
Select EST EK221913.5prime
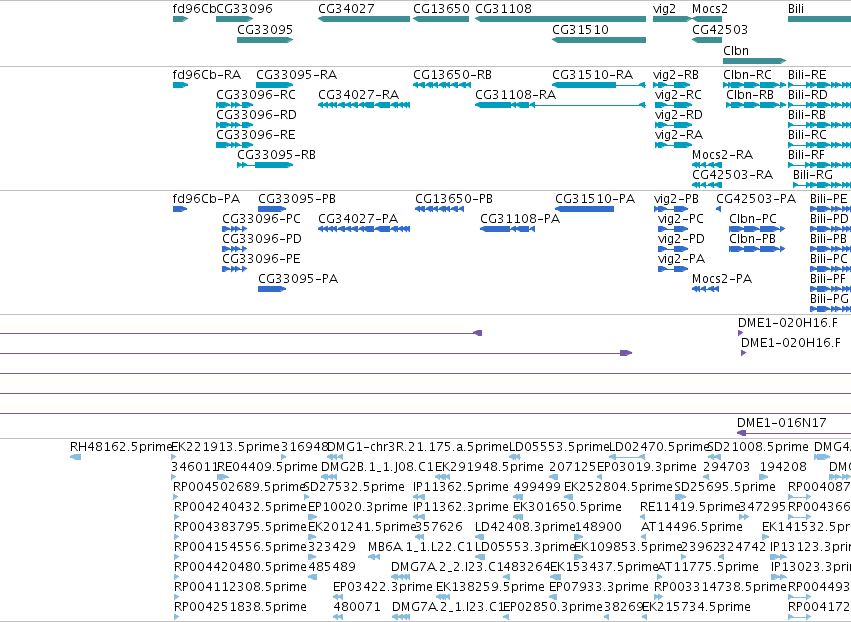(176, 457)
